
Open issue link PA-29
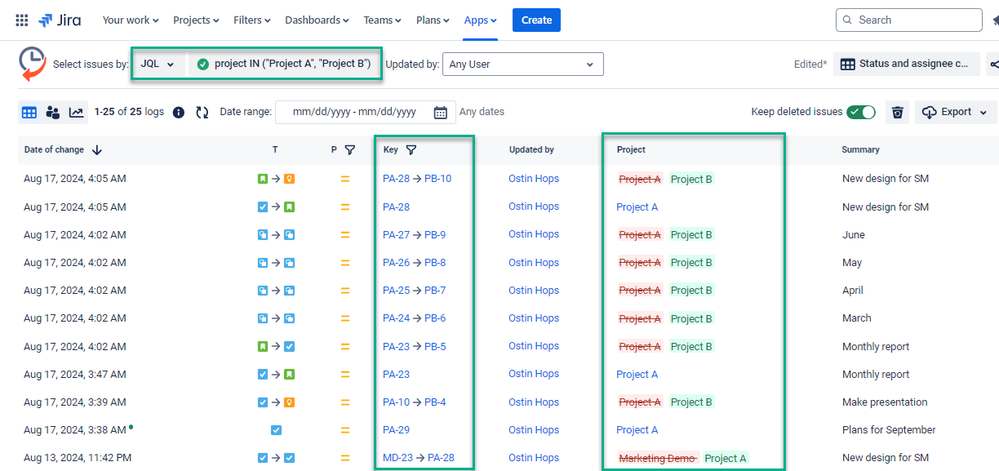pos(396,430)
